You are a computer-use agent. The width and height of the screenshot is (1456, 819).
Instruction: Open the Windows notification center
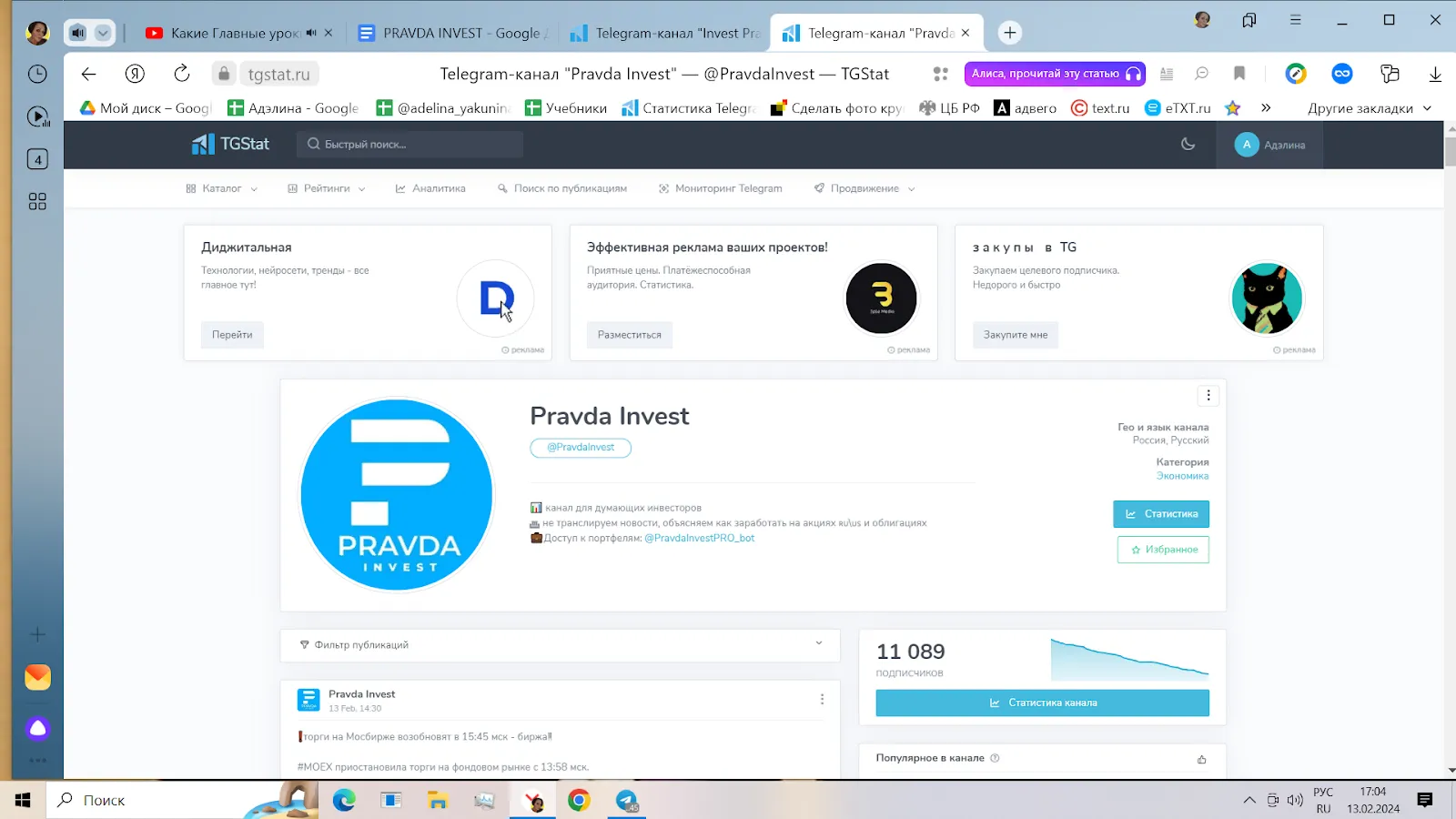(x=1425, y=800)
